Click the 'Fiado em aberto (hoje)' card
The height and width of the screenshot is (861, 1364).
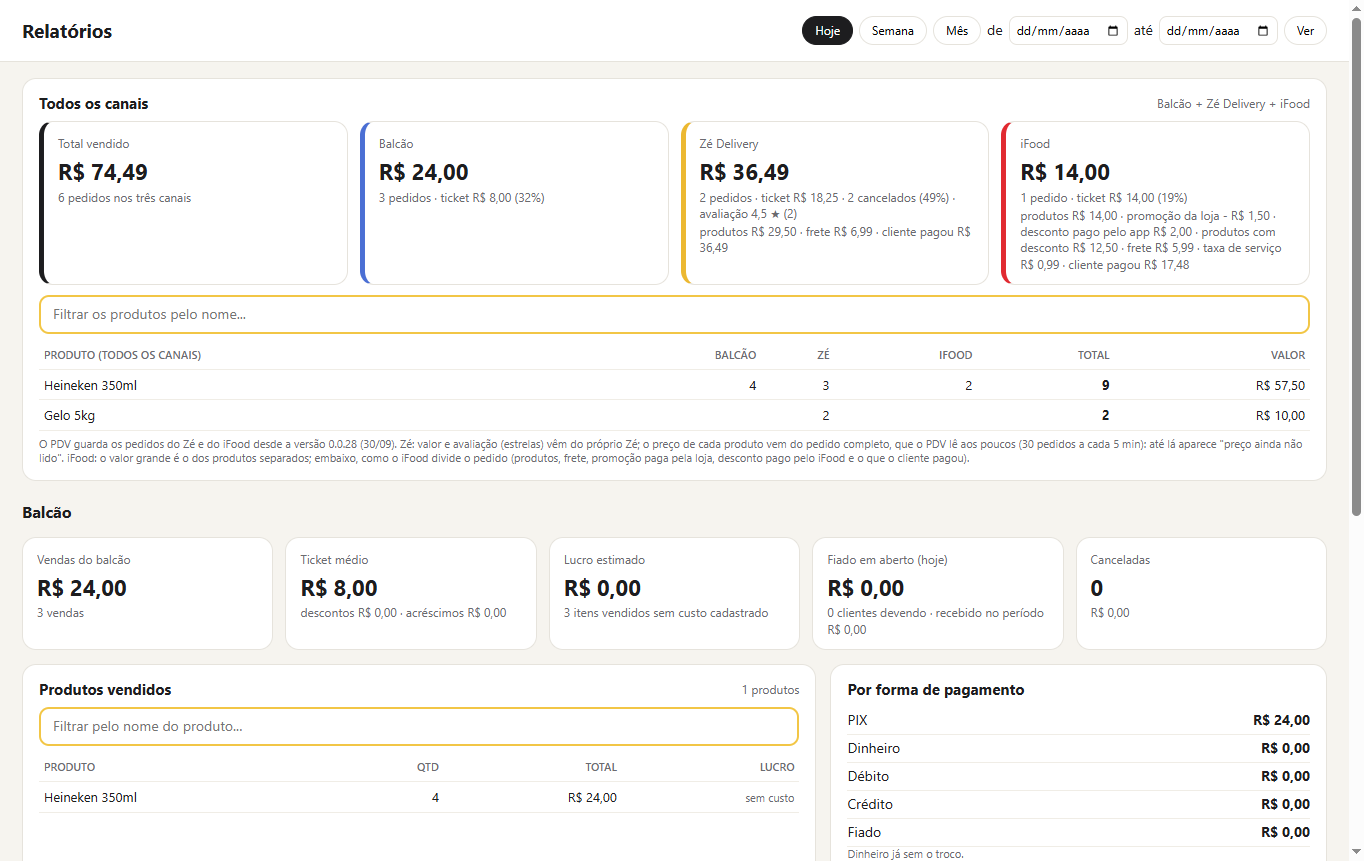pos(938,594)
